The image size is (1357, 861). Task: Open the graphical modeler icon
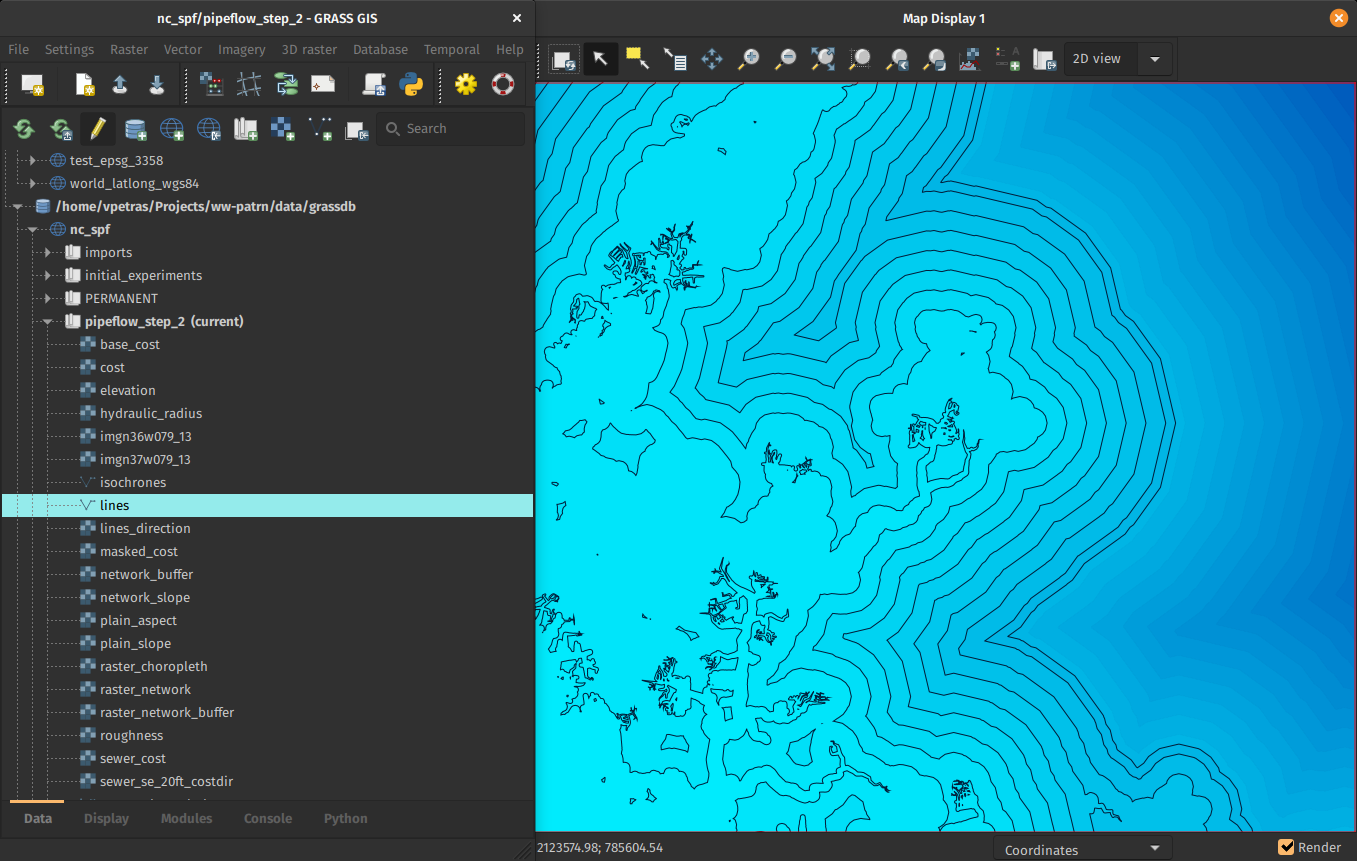(x=286, y=85)
